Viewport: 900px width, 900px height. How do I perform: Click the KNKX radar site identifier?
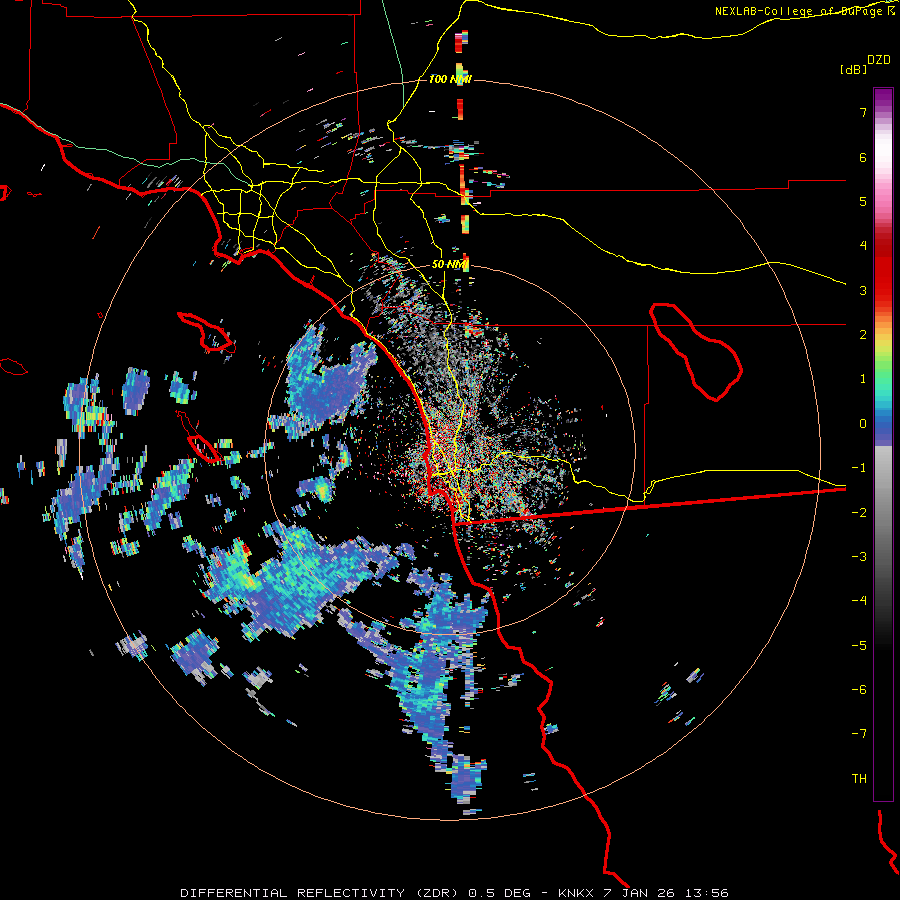[577, 893]
